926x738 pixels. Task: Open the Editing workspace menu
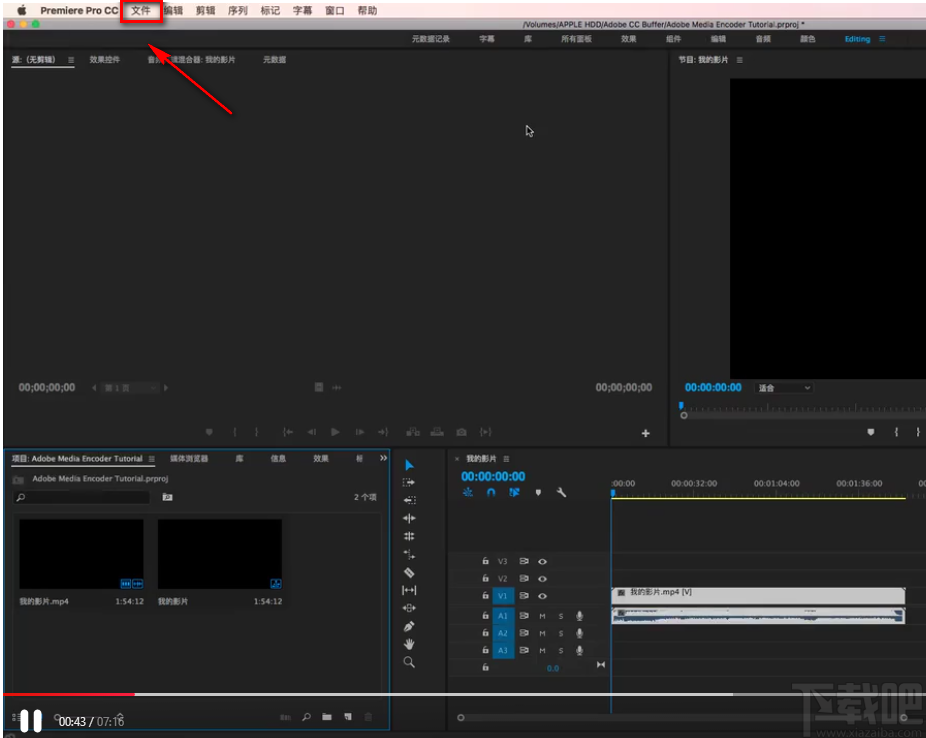882,39
